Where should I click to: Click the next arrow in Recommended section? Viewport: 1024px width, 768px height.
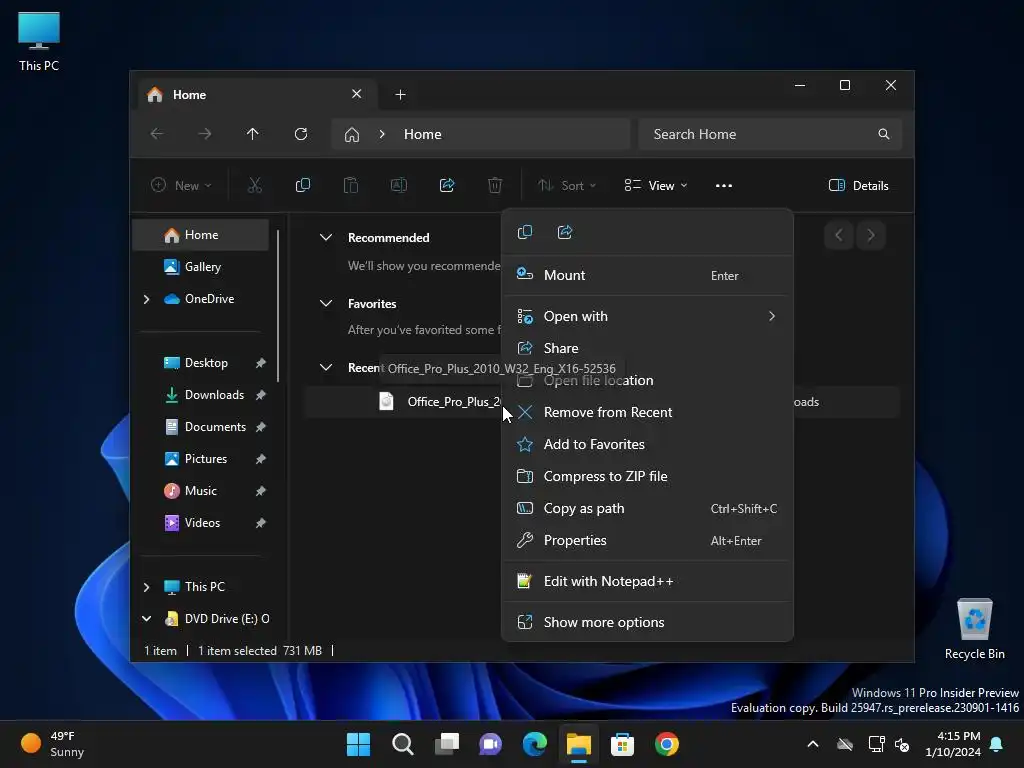(871, 235)
